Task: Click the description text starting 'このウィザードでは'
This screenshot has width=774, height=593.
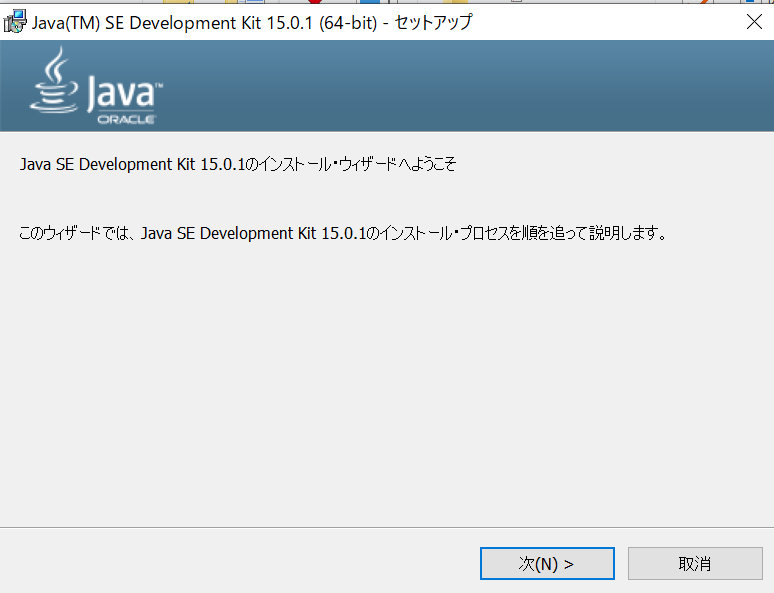Action: point(343,233)
